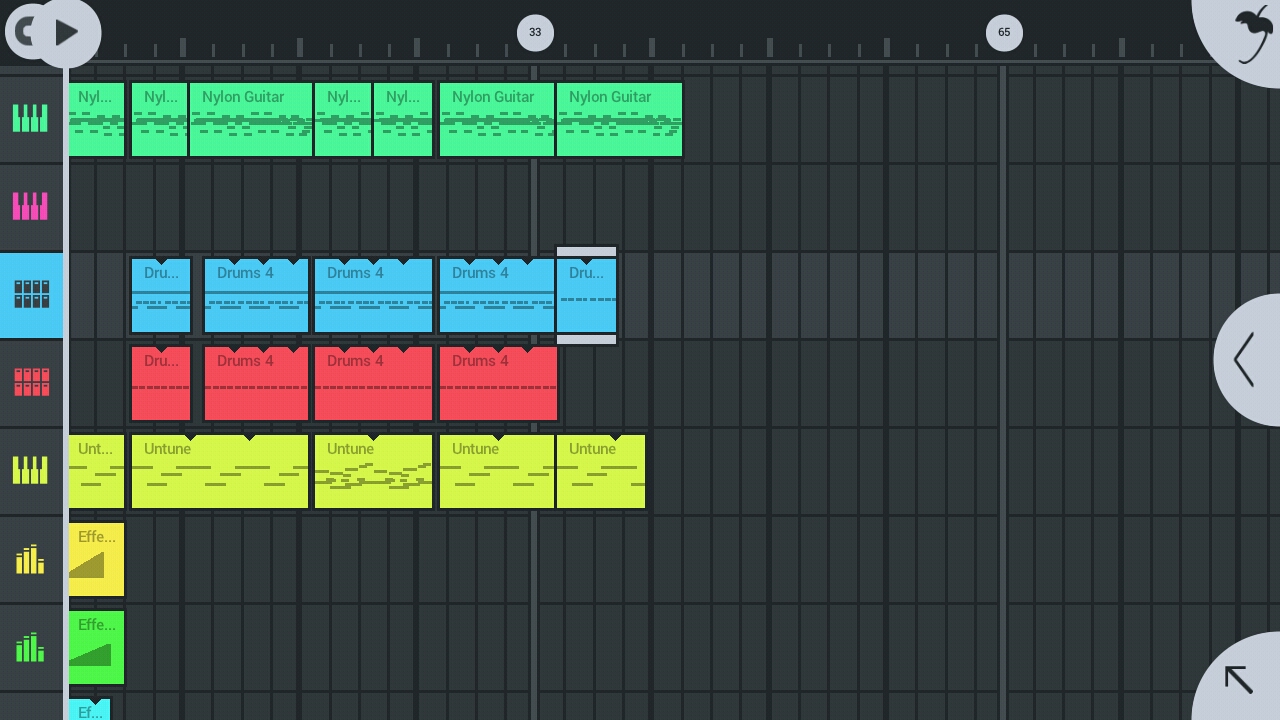Image resolution: width=1280 pixels, height=720 pixels.
Task: Select the blue drum pad track icon
Action: [30, 295]
